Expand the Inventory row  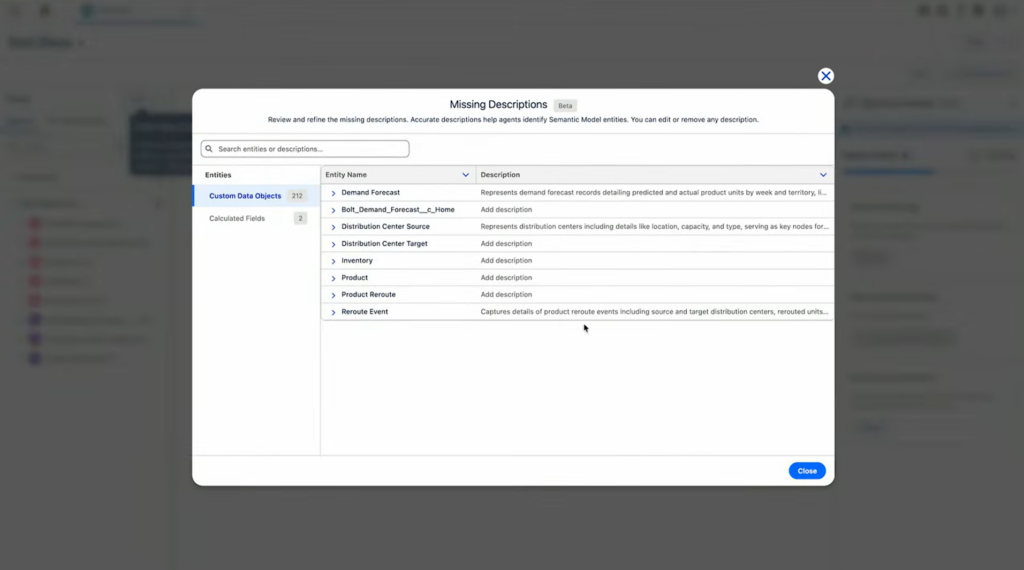point(333,261)
